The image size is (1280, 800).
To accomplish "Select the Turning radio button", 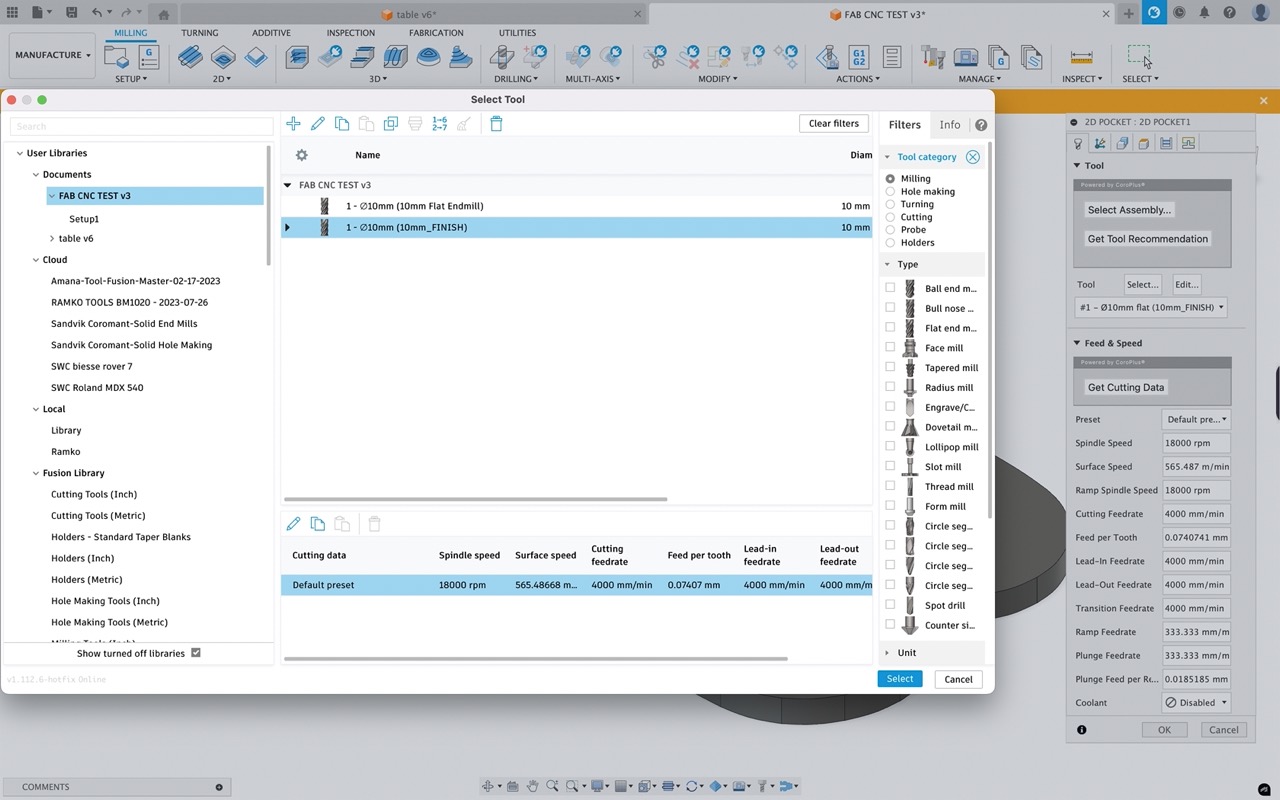I will (890, 204).
